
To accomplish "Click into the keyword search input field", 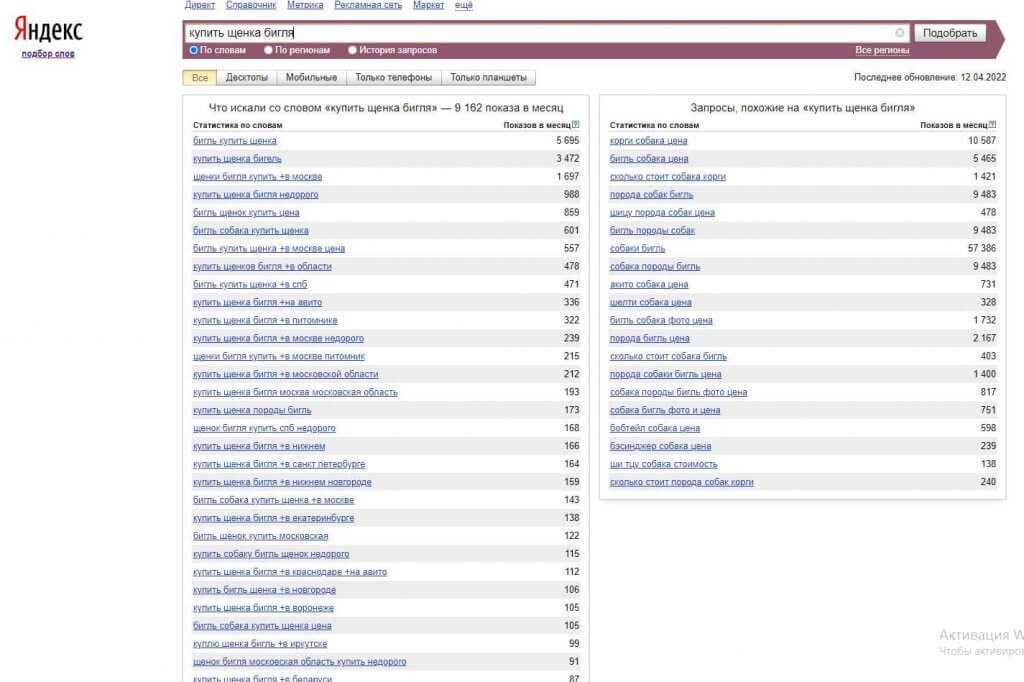I will click(x=540, y=33).
